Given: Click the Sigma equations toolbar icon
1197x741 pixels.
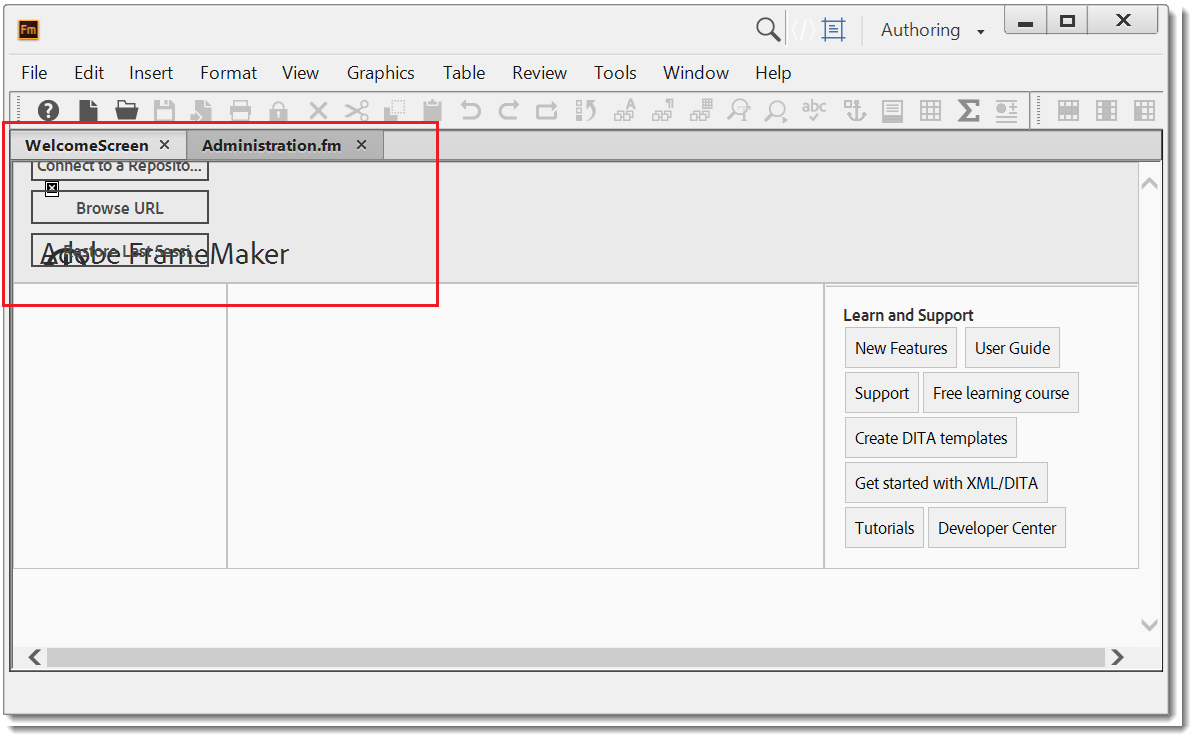Looking at the screenshot, I should point(968,110).
